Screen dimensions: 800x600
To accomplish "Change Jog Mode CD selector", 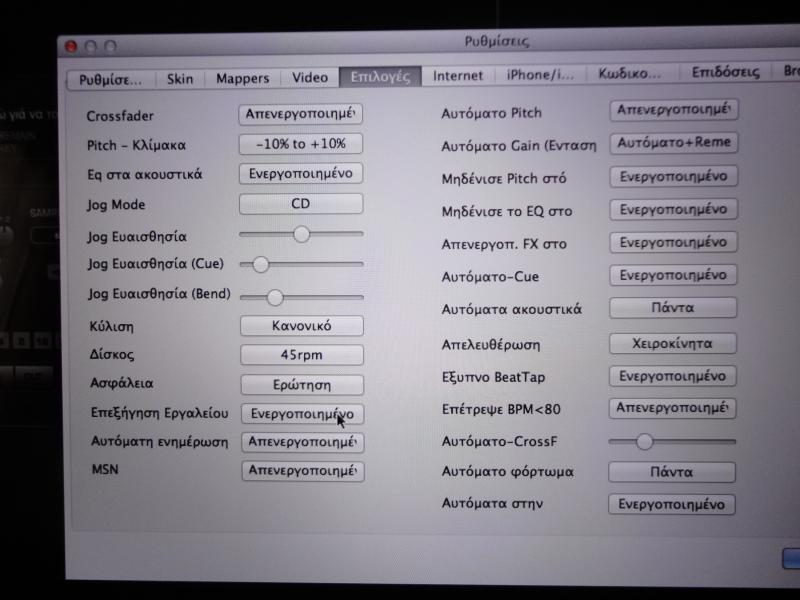I will [x=300, y=204].
